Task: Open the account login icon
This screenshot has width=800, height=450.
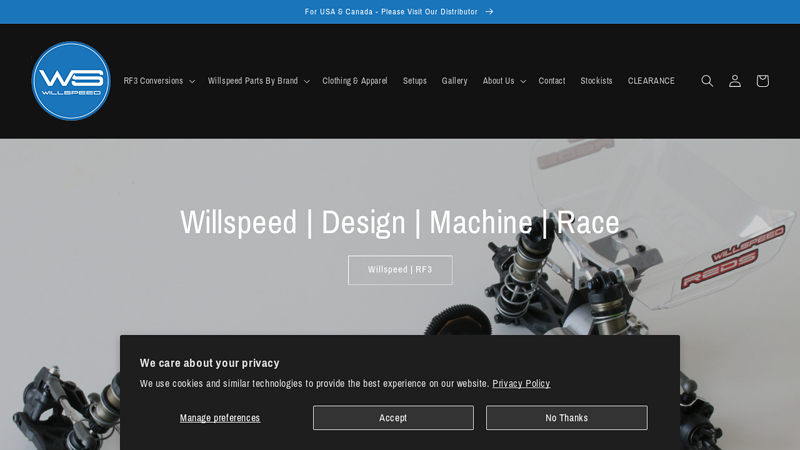Action: (x=735, y=81)
